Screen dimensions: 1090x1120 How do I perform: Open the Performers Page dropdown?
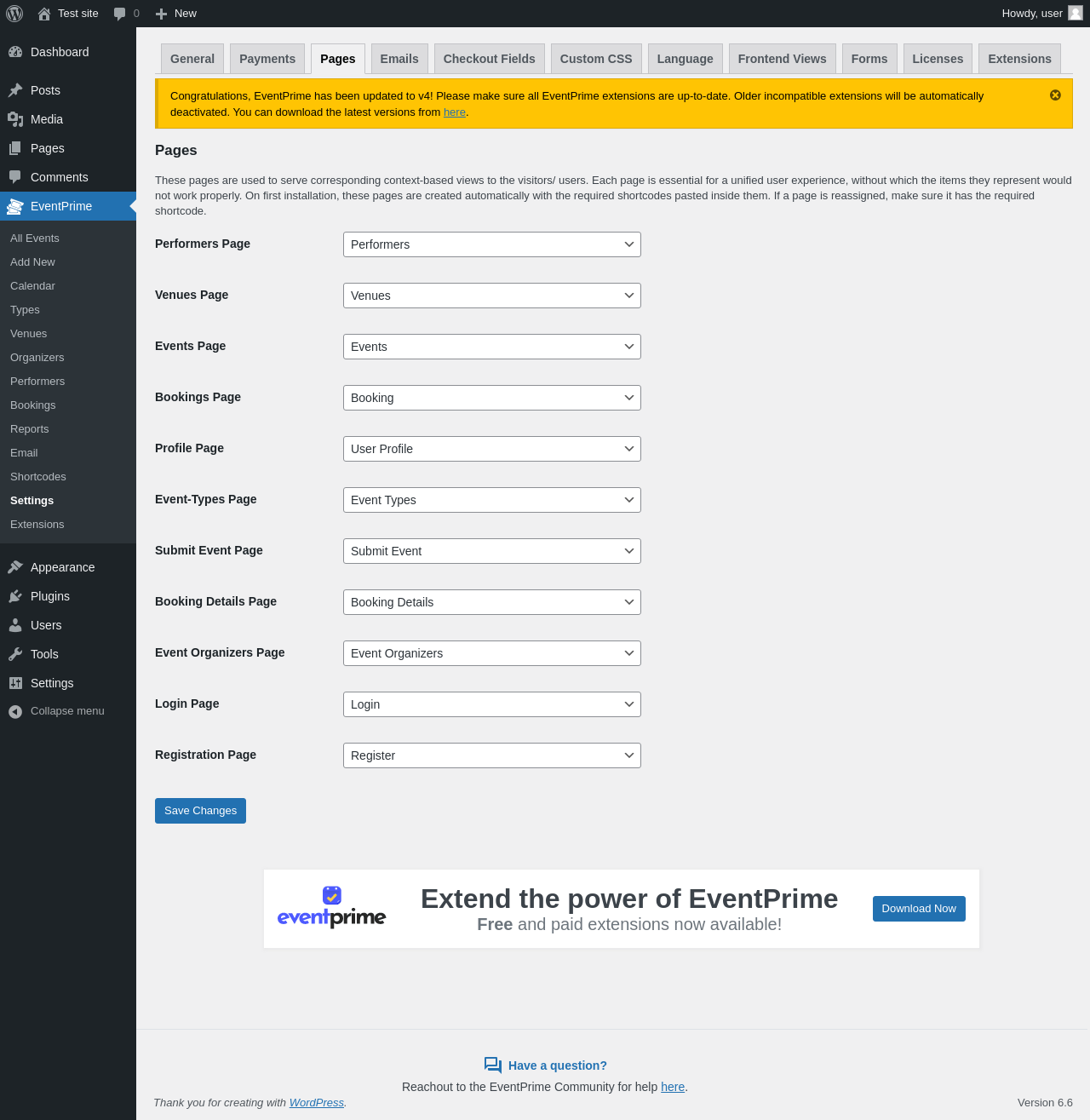(x=492, y=244)
